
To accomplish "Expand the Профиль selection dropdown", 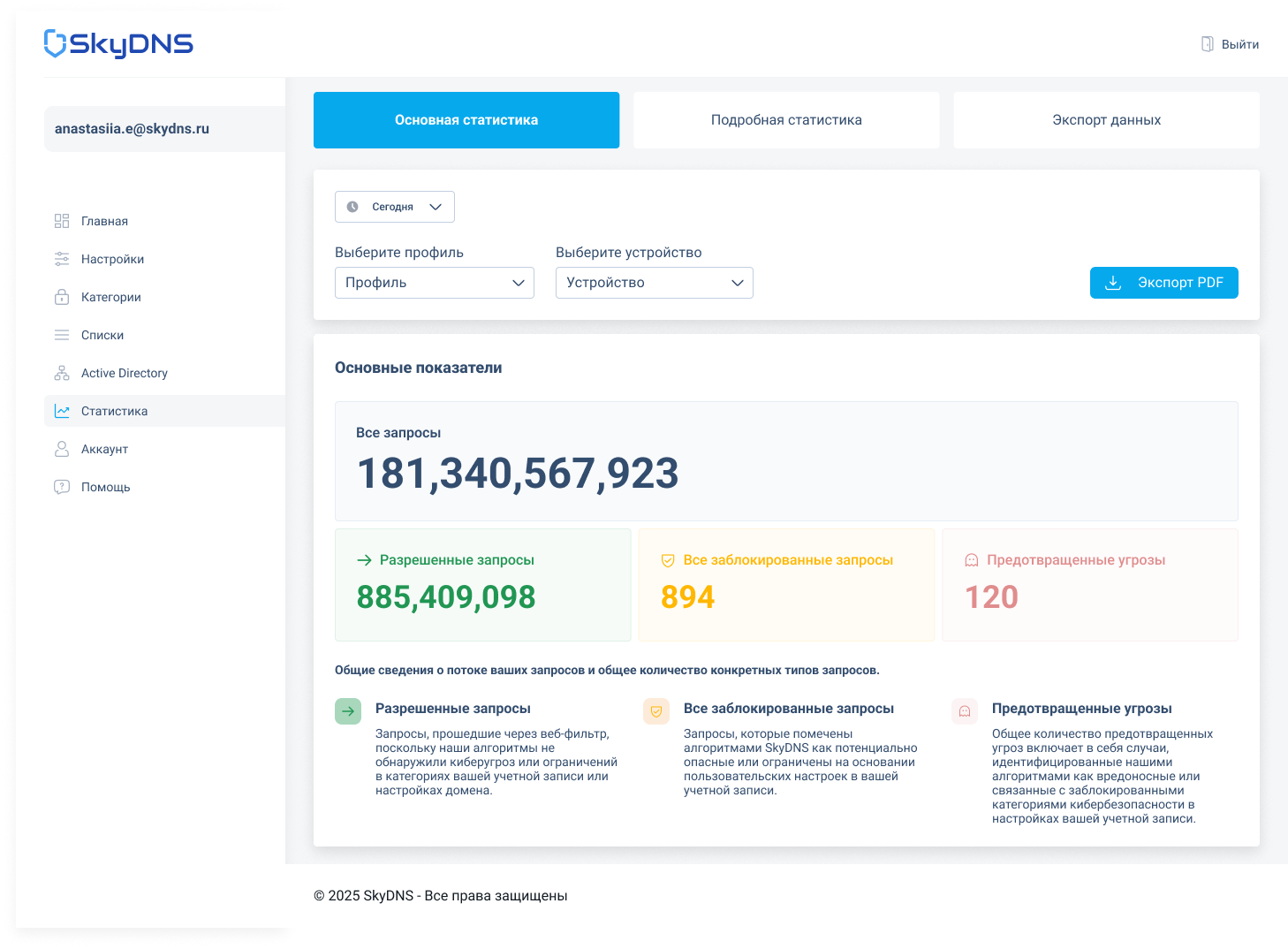I will (435, 283).
